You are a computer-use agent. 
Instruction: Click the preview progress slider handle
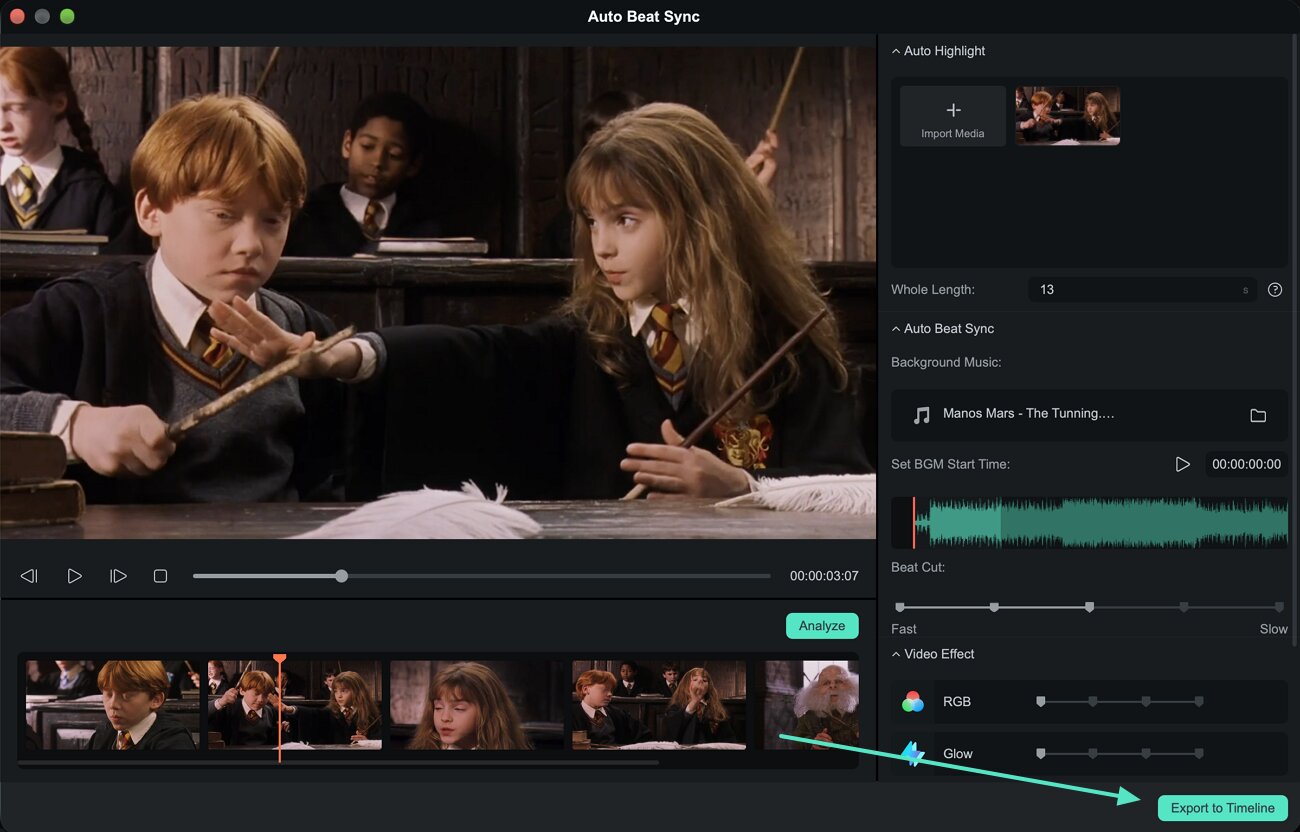[342, 576]
